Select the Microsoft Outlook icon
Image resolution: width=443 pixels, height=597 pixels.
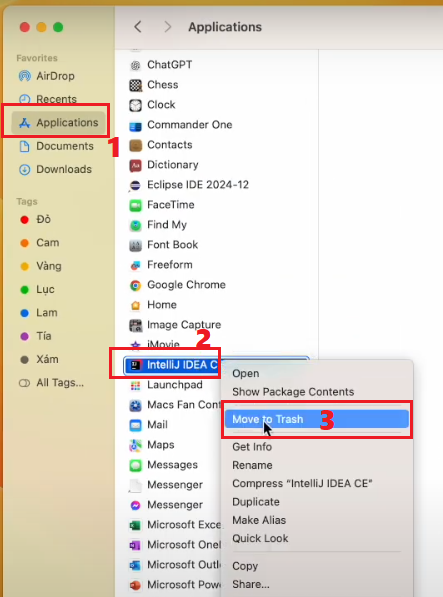(135, 565)
